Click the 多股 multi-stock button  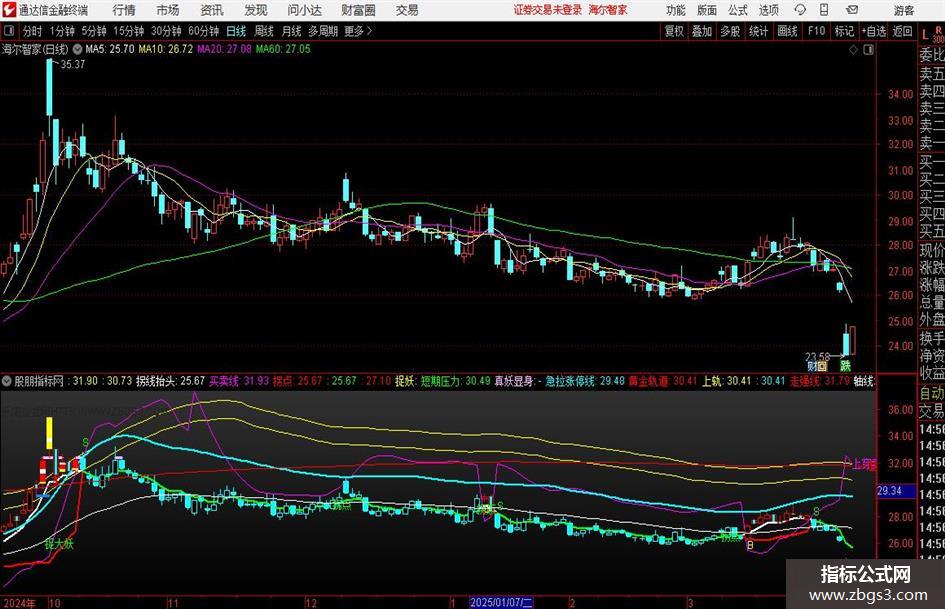click(730, 31)
